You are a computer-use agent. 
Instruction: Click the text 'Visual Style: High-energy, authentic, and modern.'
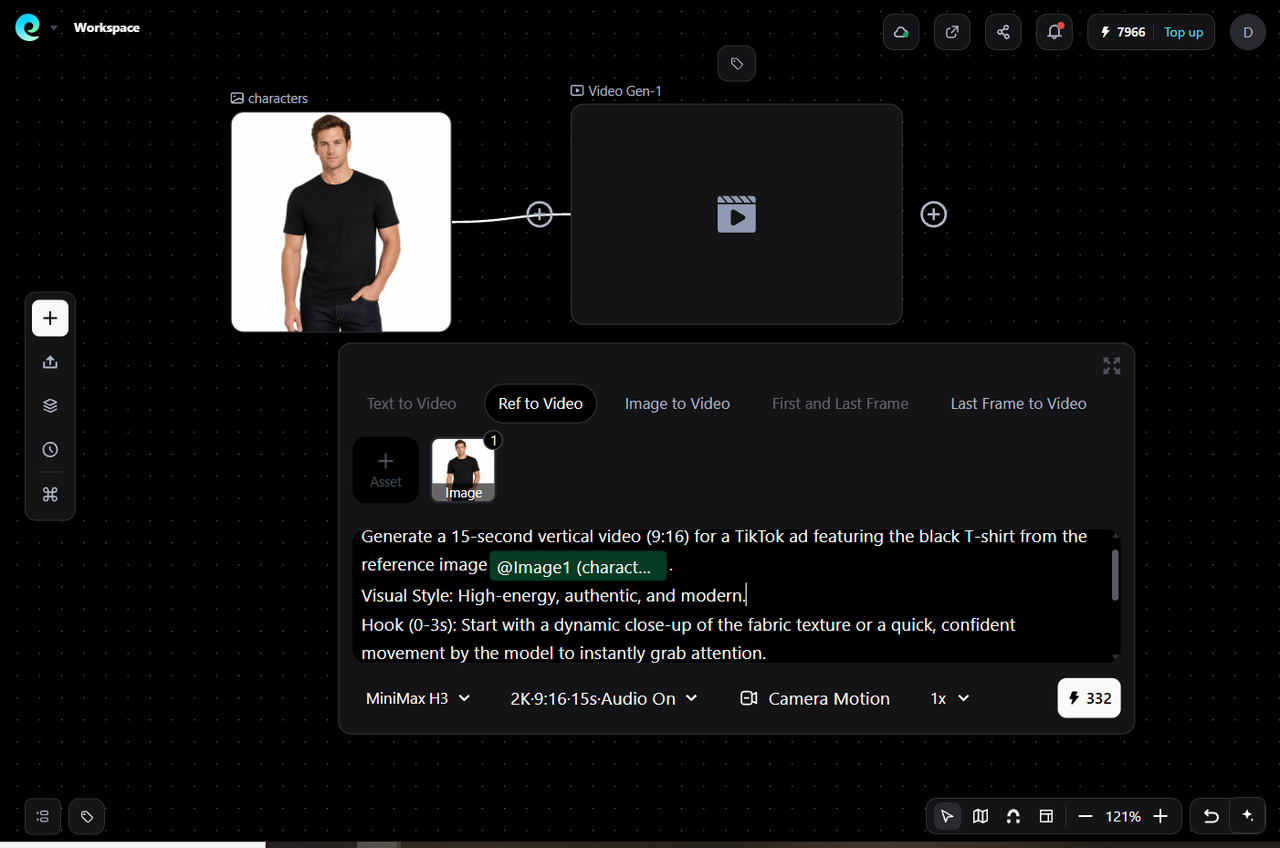[x=553, y=596]
